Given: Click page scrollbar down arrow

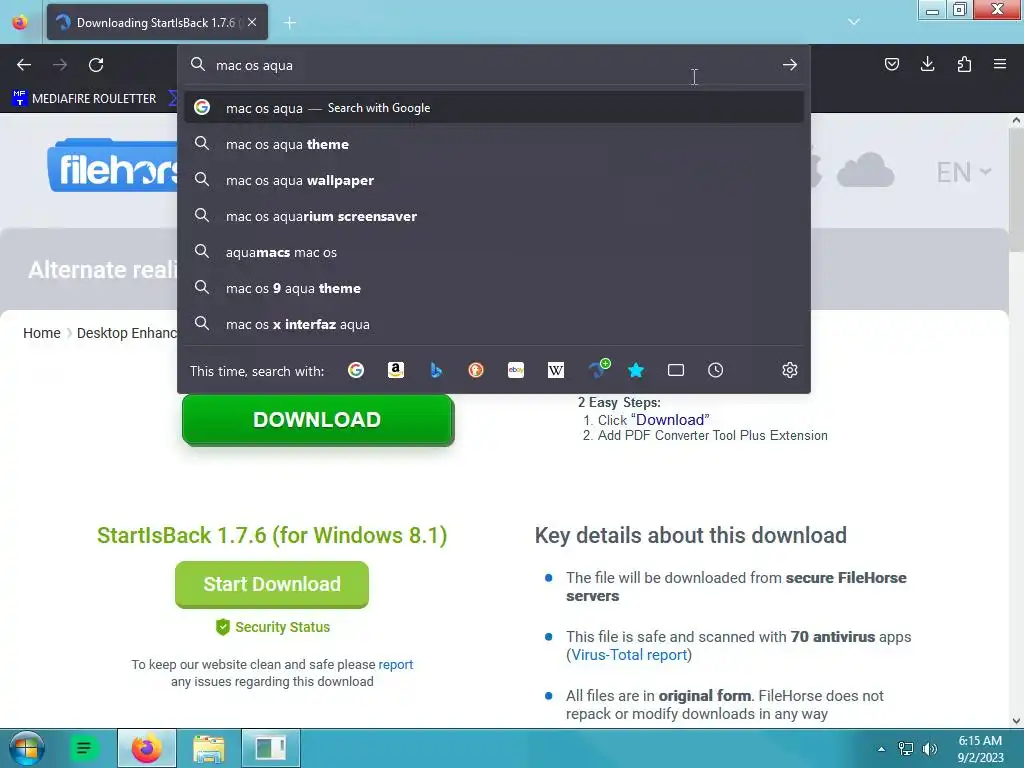Looking at the screenshot, I should click(x=1016, y=721).
